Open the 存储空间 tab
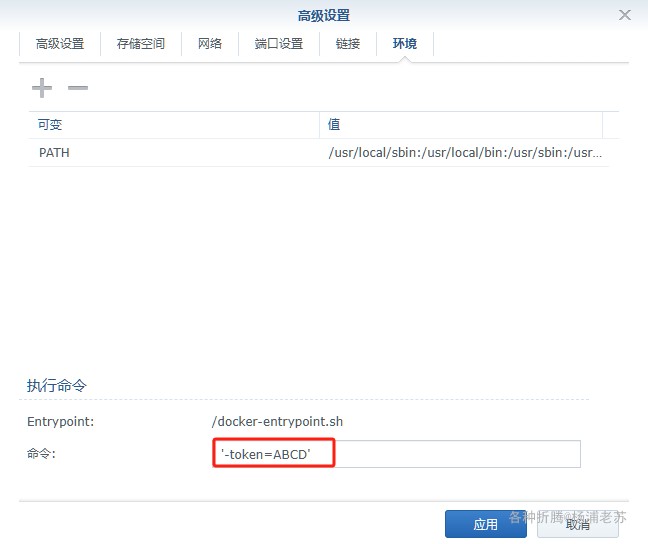The height and width of the screenshot is (544, 648). pyautogui.click(x=141, y=44)
